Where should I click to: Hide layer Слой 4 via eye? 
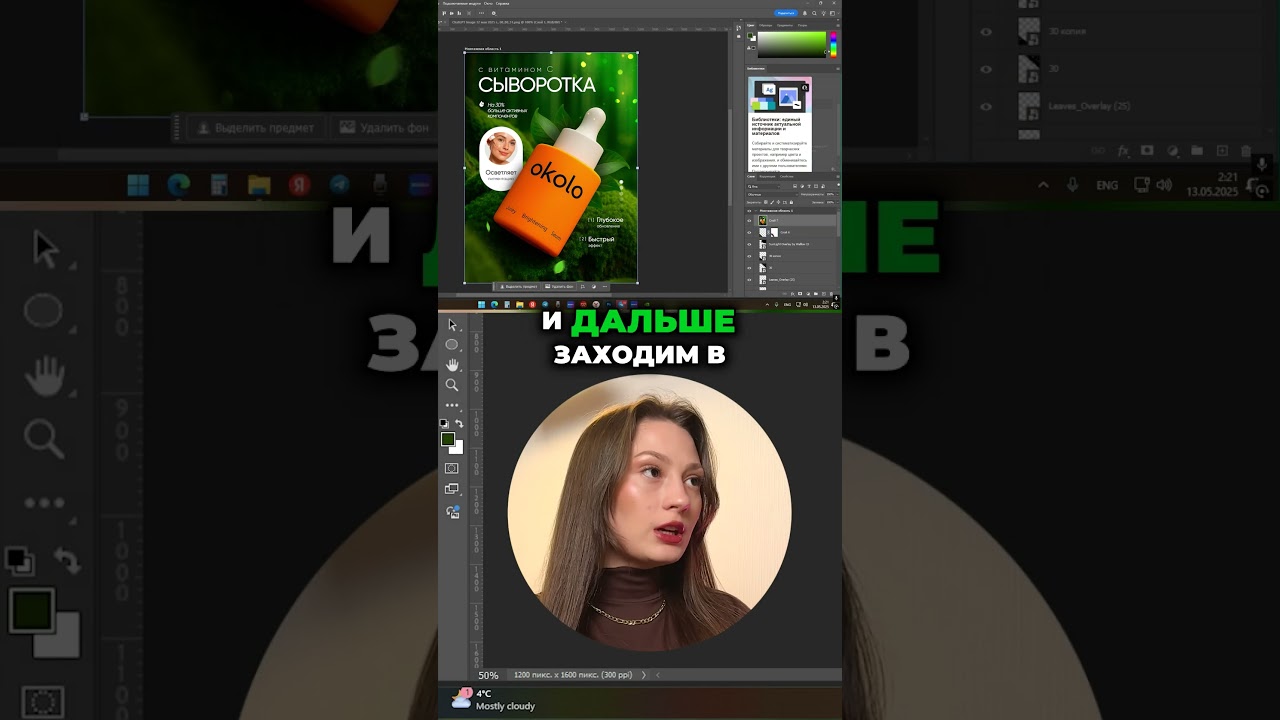pos(749,232)
